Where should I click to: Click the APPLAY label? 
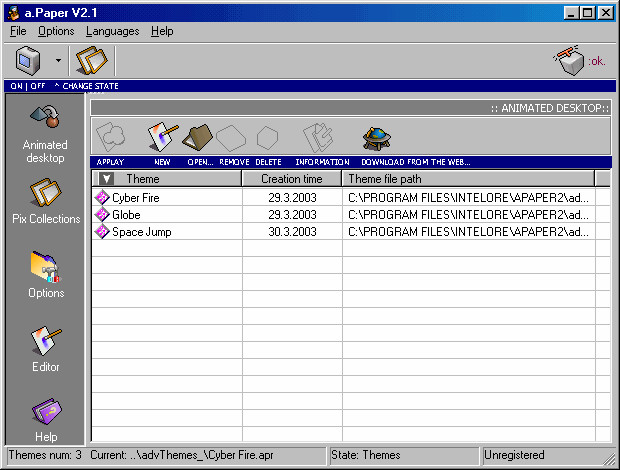tap(110, 162)
